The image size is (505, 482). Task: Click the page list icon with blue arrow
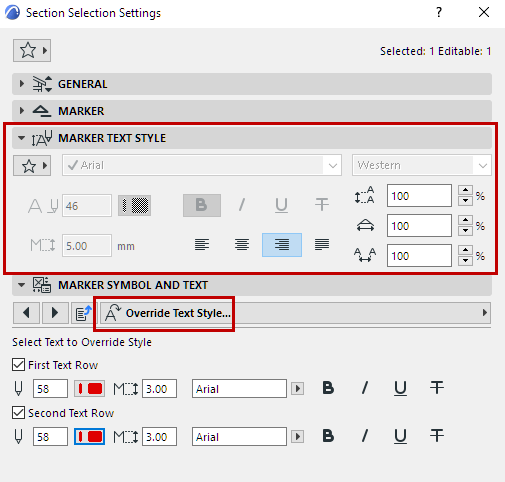point(83,313)
